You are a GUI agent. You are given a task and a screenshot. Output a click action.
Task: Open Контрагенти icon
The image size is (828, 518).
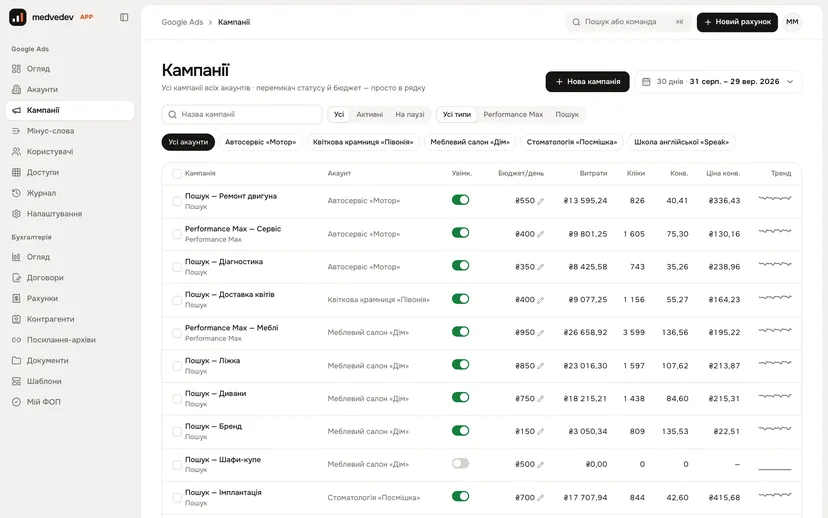coord(16,319)
